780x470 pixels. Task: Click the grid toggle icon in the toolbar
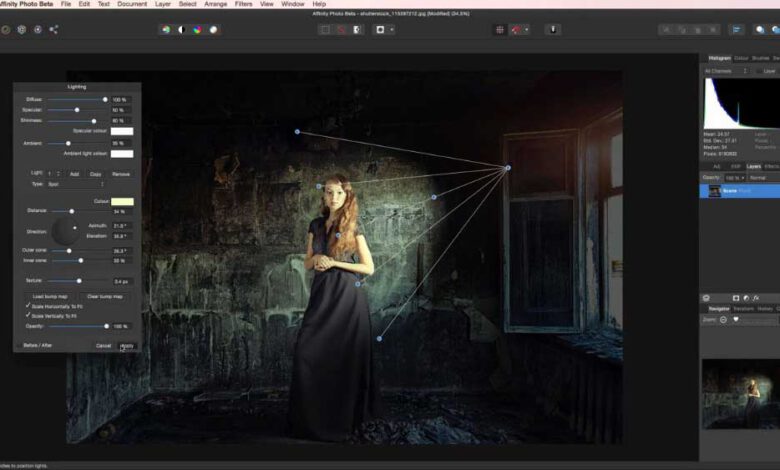pos(499,30)
